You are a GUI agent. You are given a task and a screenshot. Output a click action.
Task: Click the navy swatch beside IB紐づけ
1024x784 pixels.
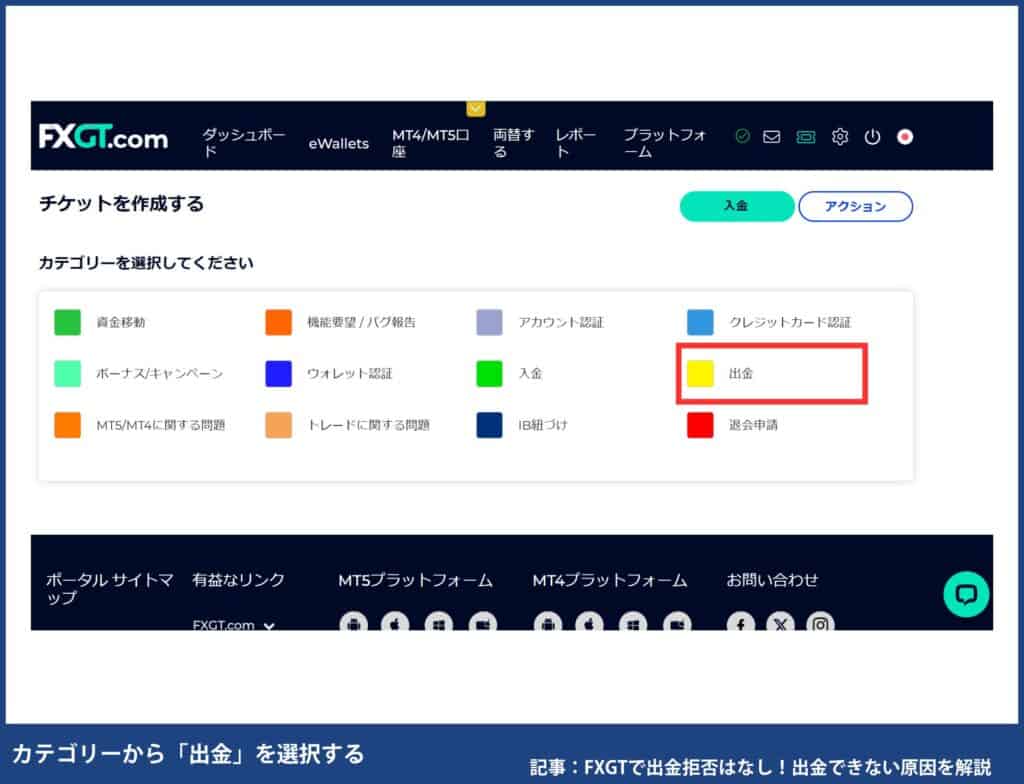click(489, 425)
